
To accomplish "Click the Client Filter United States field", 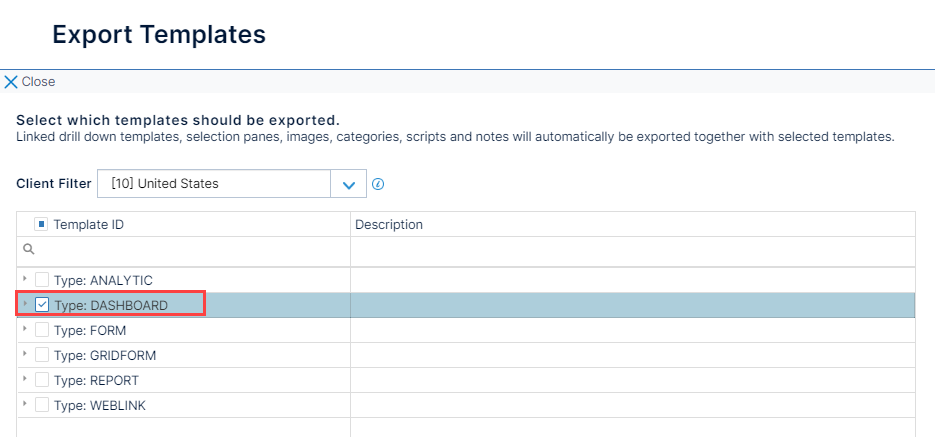I will point(214,184).
